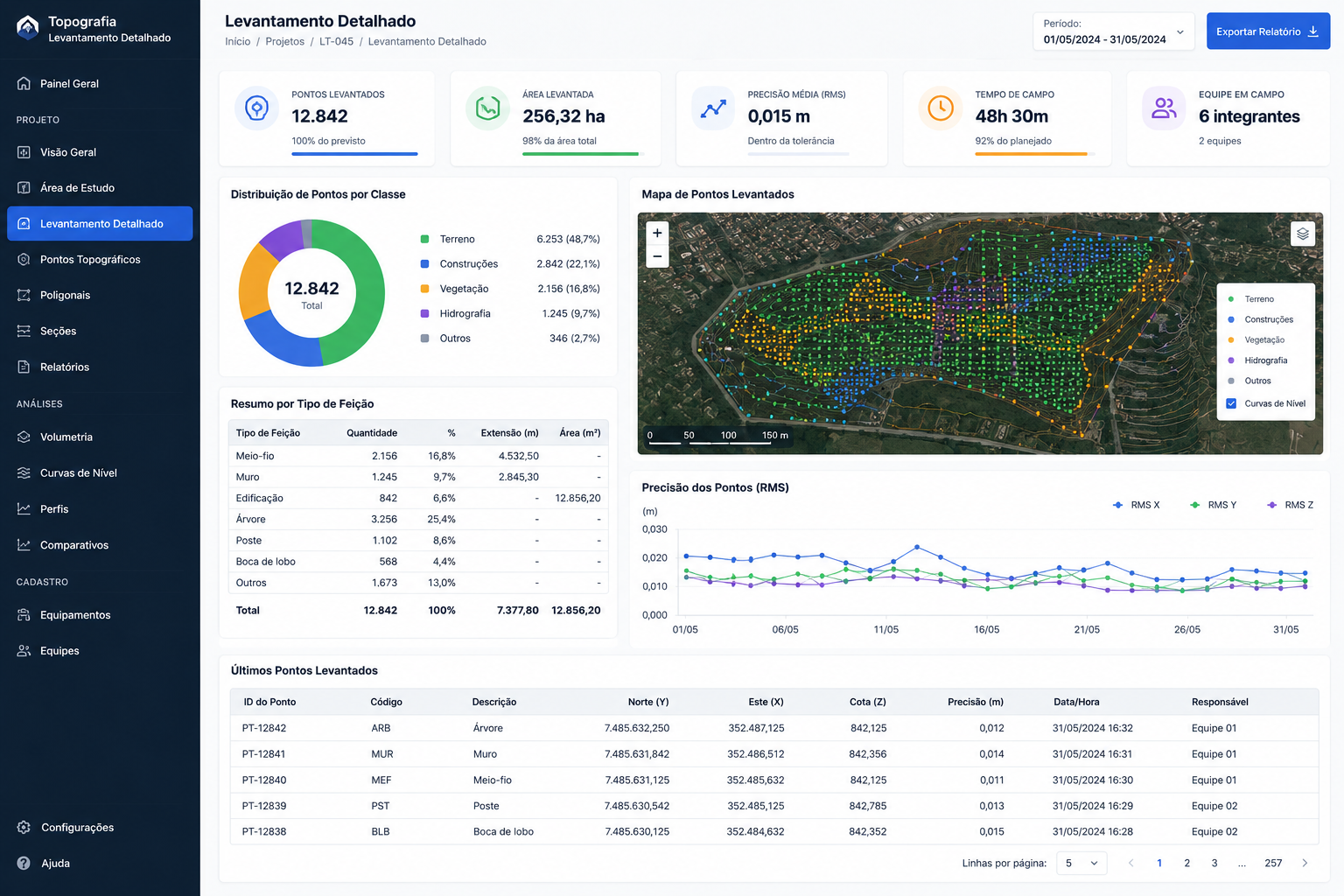Click the map layers icon
The height and width of the screenshot is (896, 1344).
pyautogui.click(x=1303, y=234)
